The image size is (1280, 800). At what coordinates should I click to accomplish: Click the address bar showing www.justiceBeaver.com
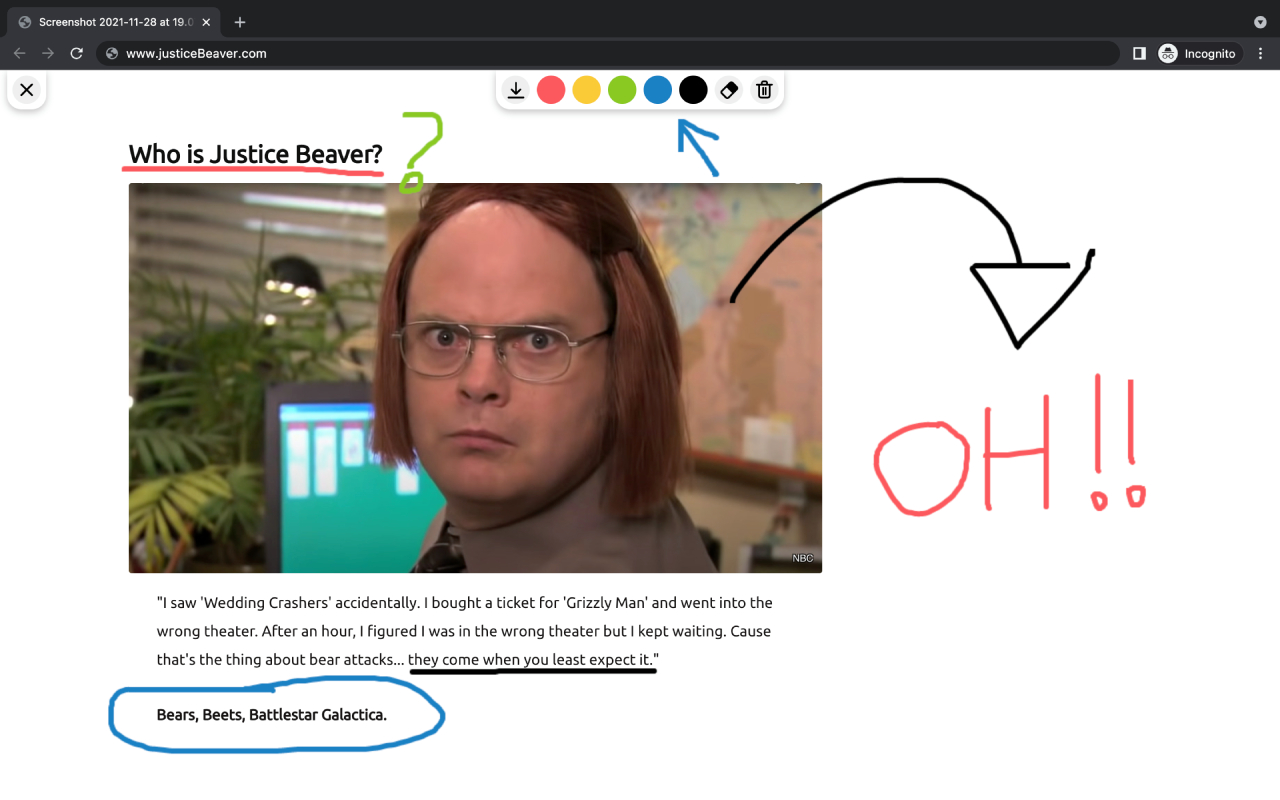[608, 53]
